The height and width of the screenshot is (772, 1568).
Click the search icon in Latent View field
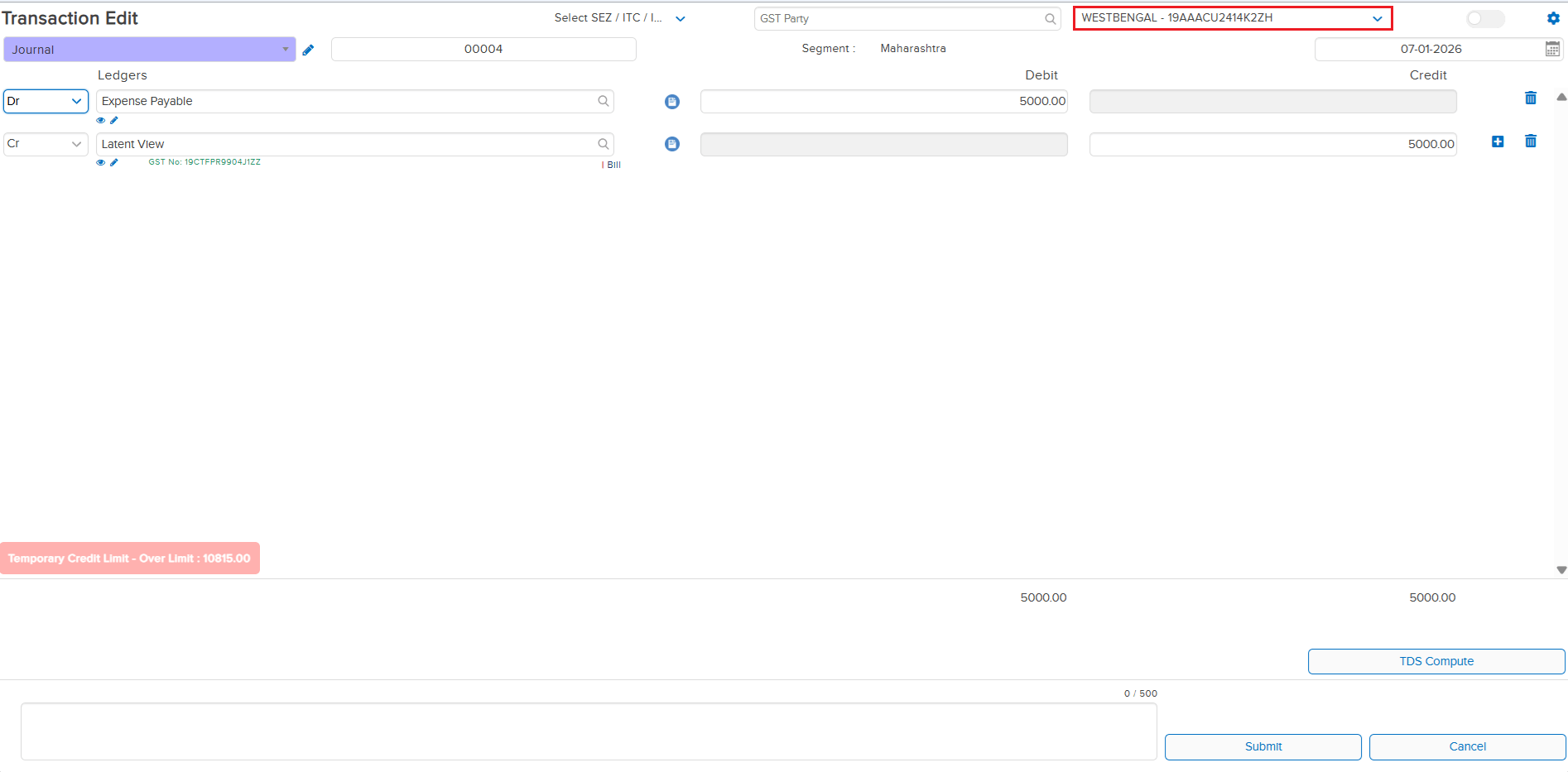(x=604, y=144)
